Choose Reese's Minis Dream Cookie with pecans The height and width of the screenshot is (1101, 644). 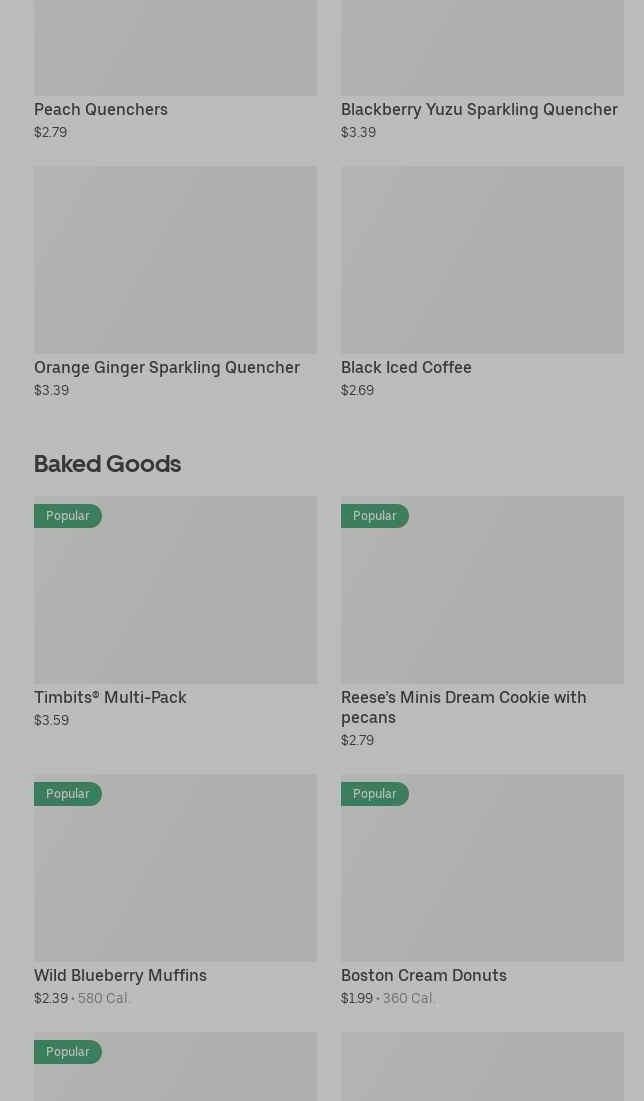[463, 707]
